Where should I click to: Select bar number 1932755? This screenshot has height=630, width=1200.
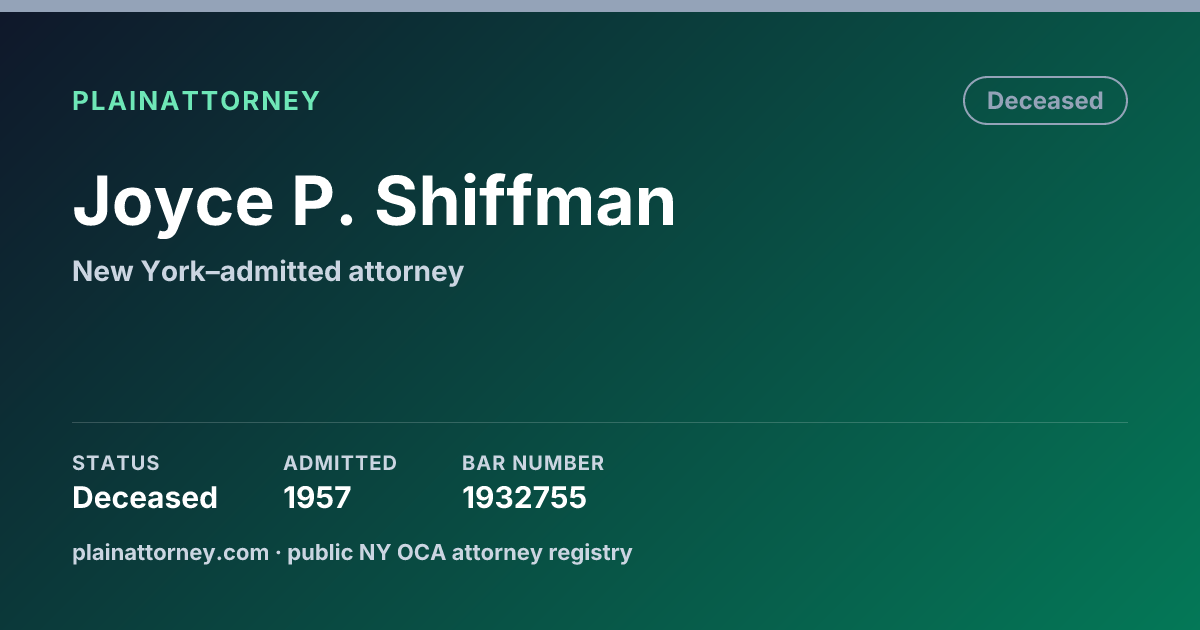pyautogui.click(x=524, y=498)
